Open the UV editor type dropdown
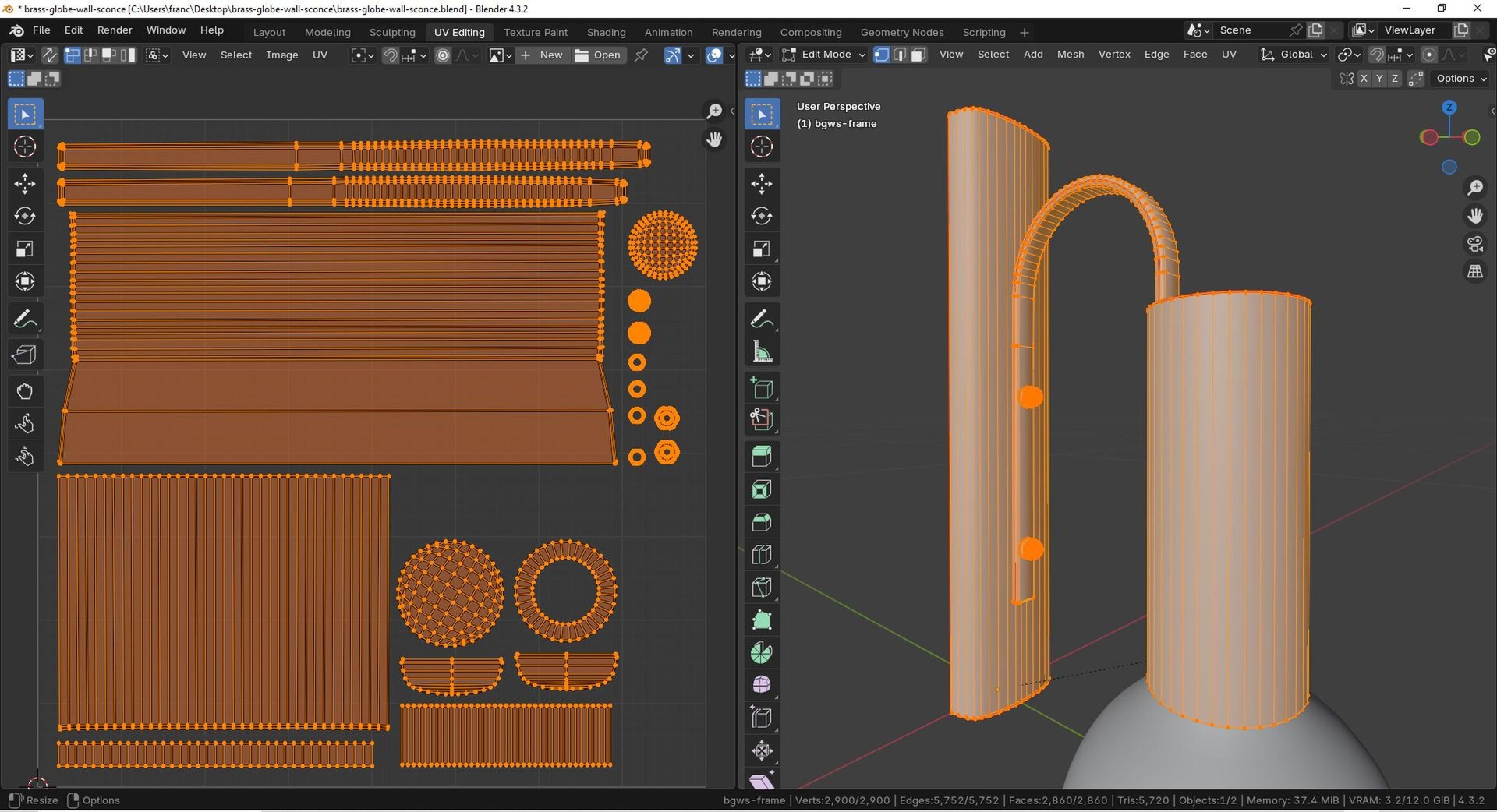The width and height of the screenshot is (1497, 812). tap(21, 55)
